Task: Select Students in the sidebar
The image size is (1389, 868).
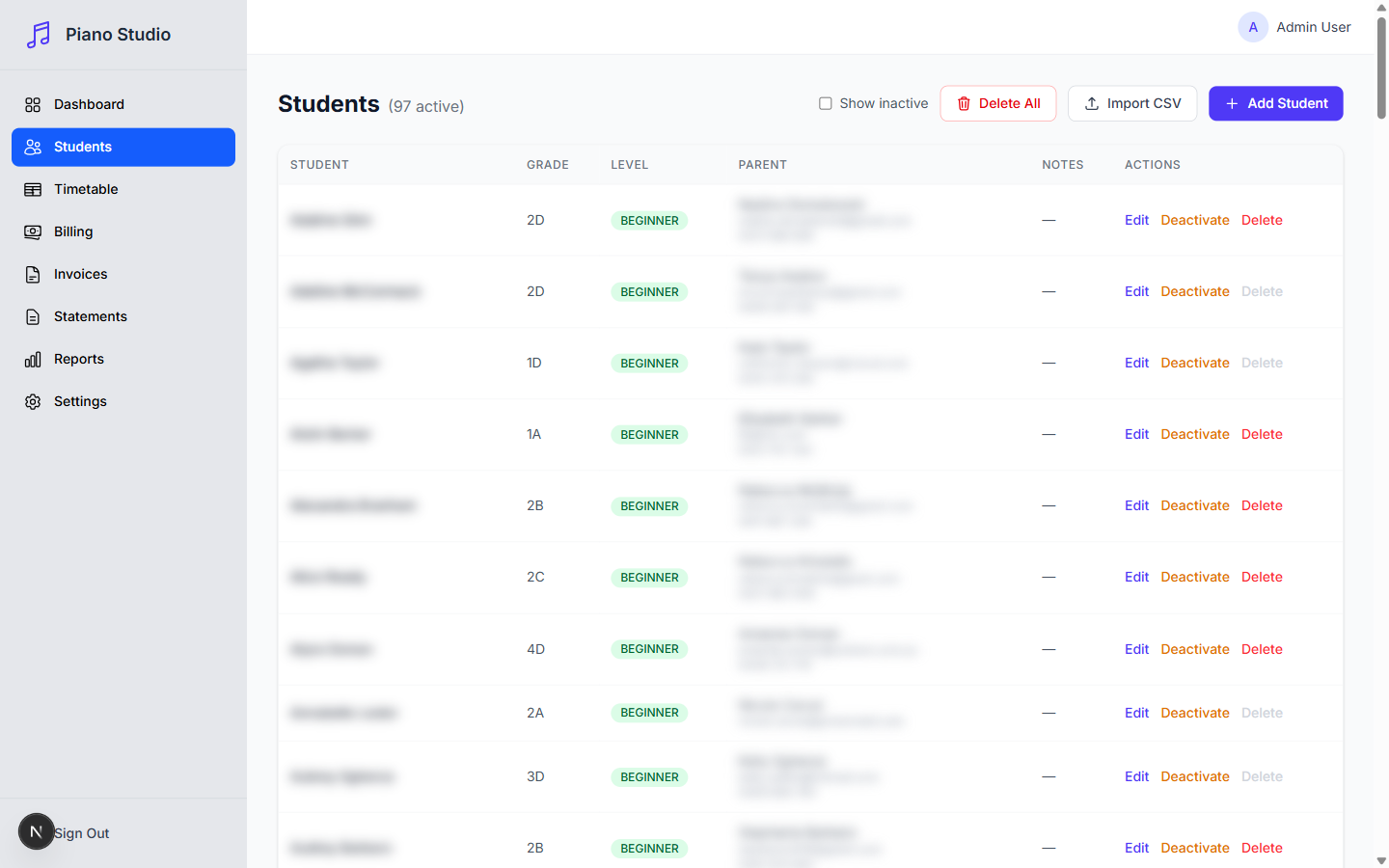Action: pos(123,147)
